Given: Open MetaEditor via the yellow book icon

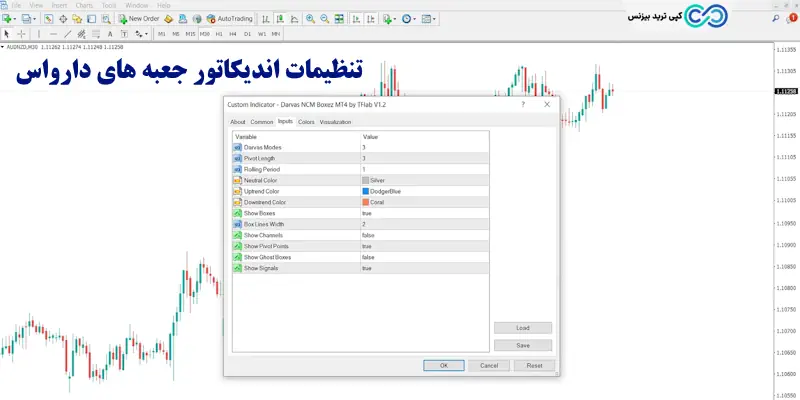Looking at the screenshot, I should (x=168, y=19).
